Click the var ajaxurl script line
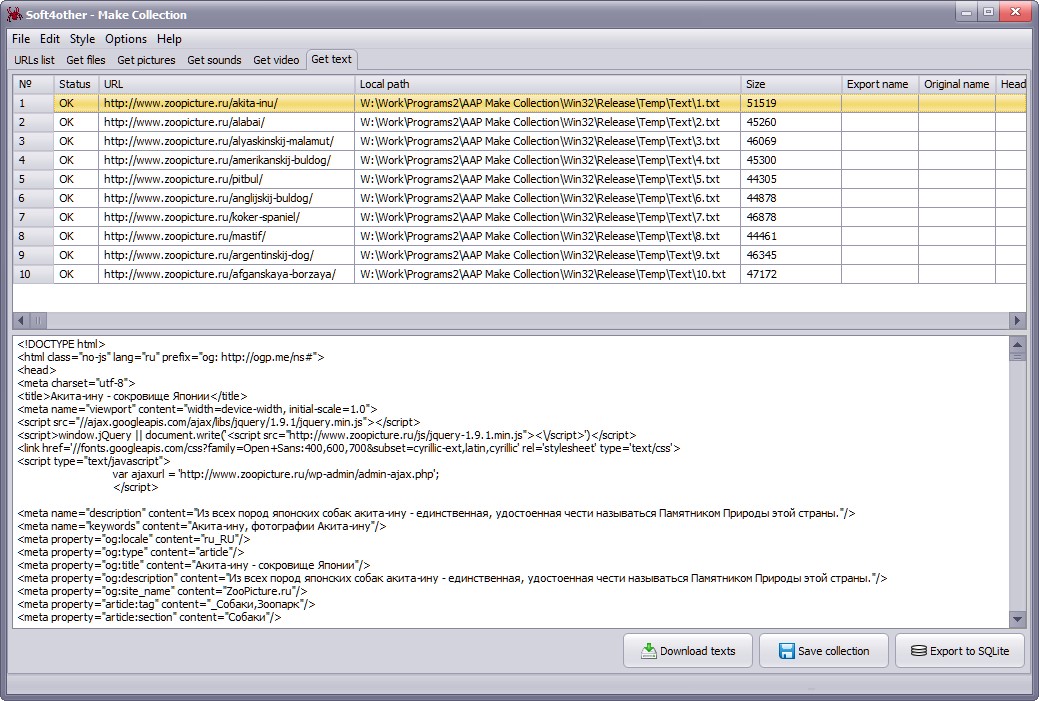 [x=276, y=474]
